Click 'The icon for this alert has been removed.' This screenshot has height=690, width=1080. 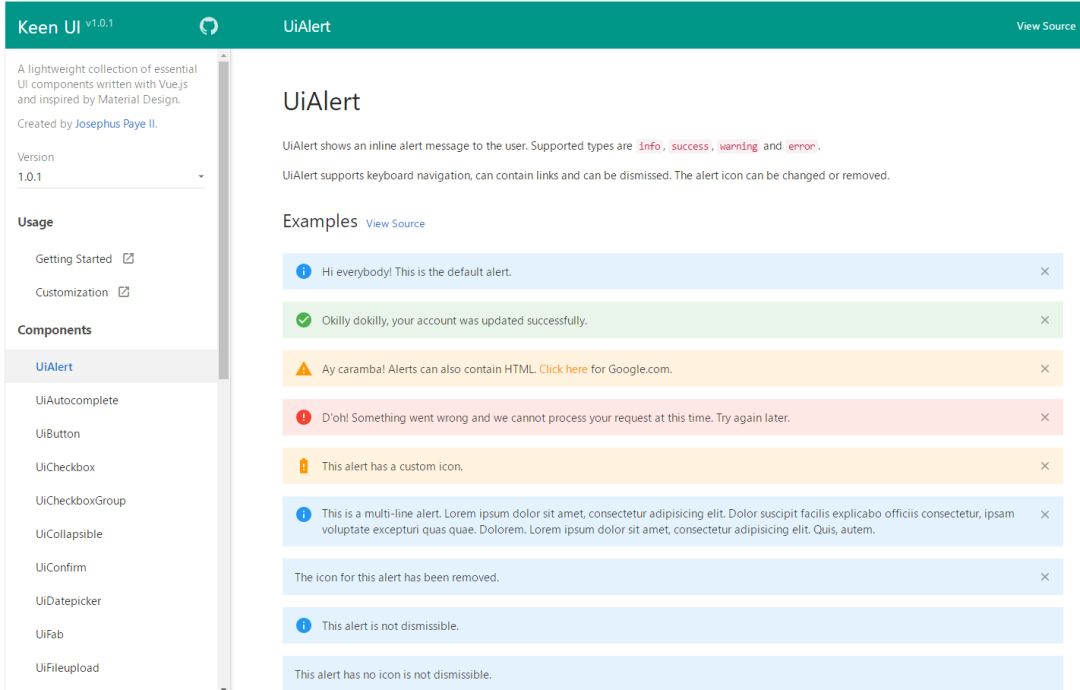tap(397, 577)
